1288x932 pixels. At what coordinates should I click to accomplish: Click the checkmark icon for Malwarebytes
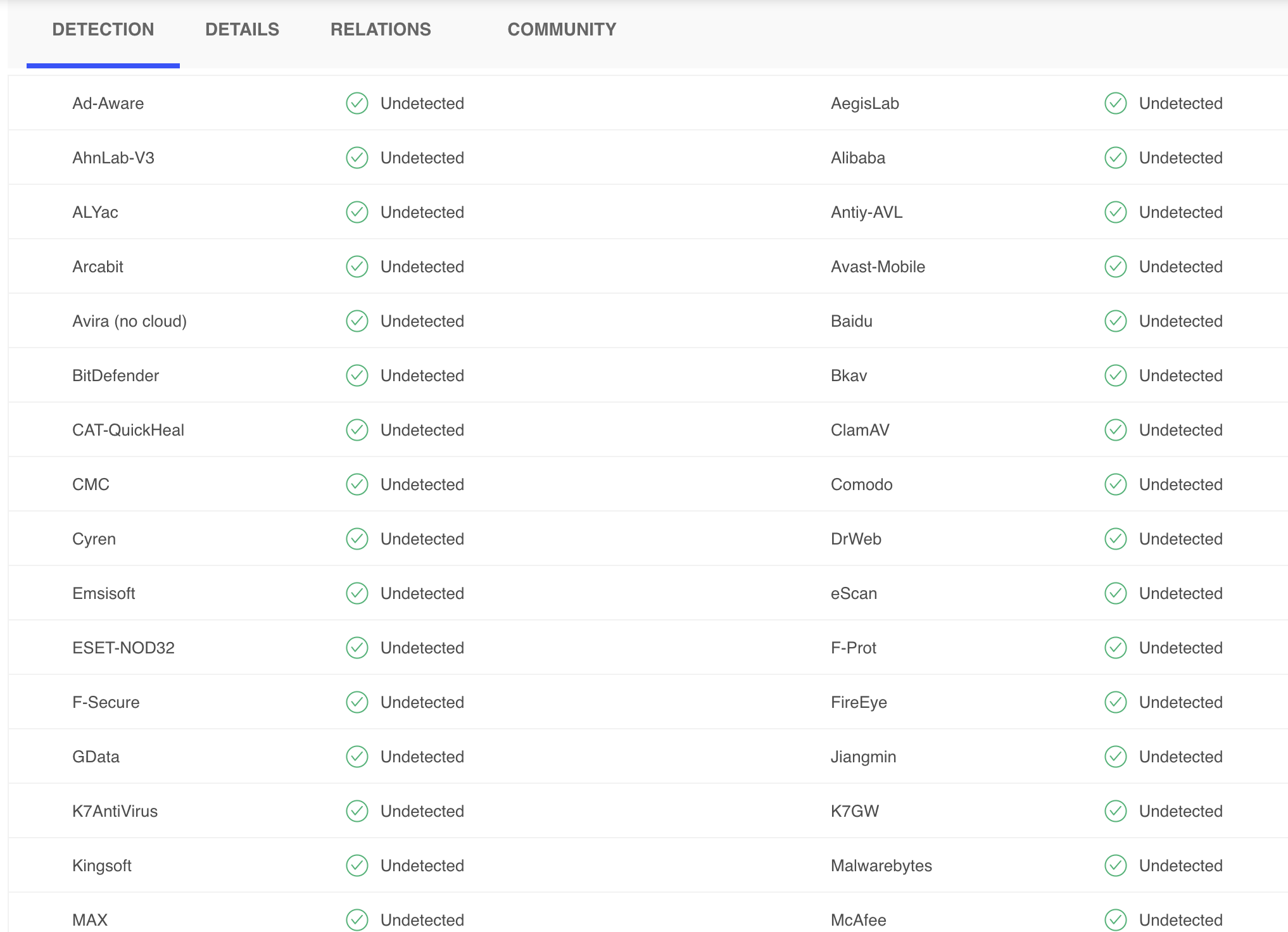click(1116, 866)
